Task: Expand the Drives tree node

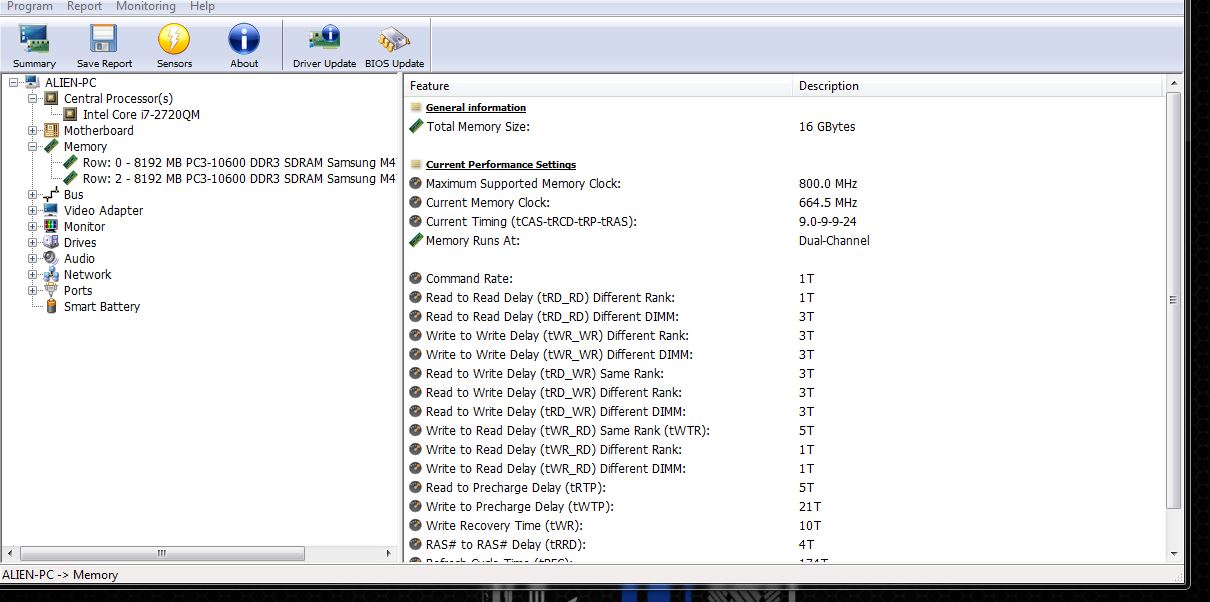Action: click(x=33, y=243)
